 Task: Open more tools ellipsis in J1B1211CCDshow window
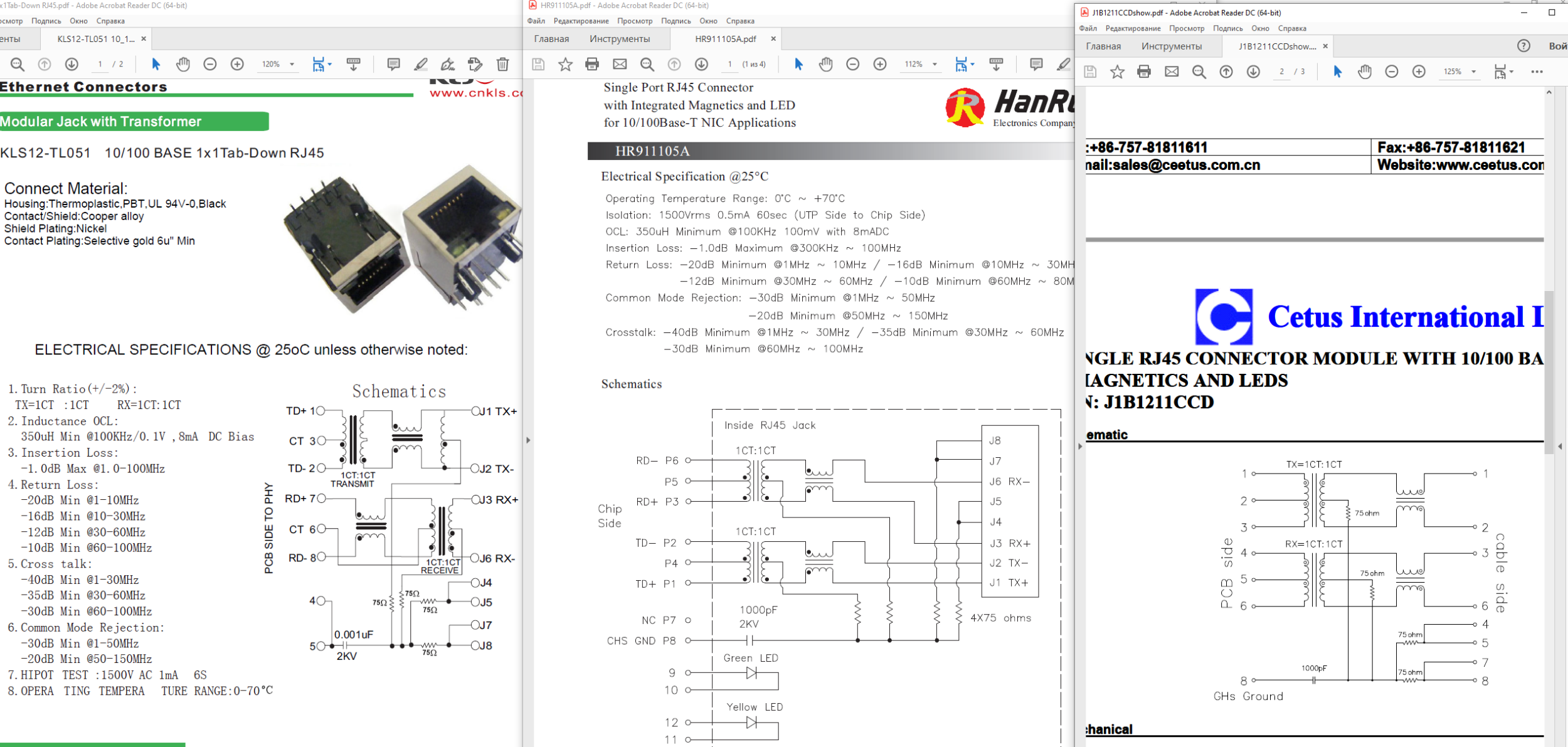point(1537,72)
